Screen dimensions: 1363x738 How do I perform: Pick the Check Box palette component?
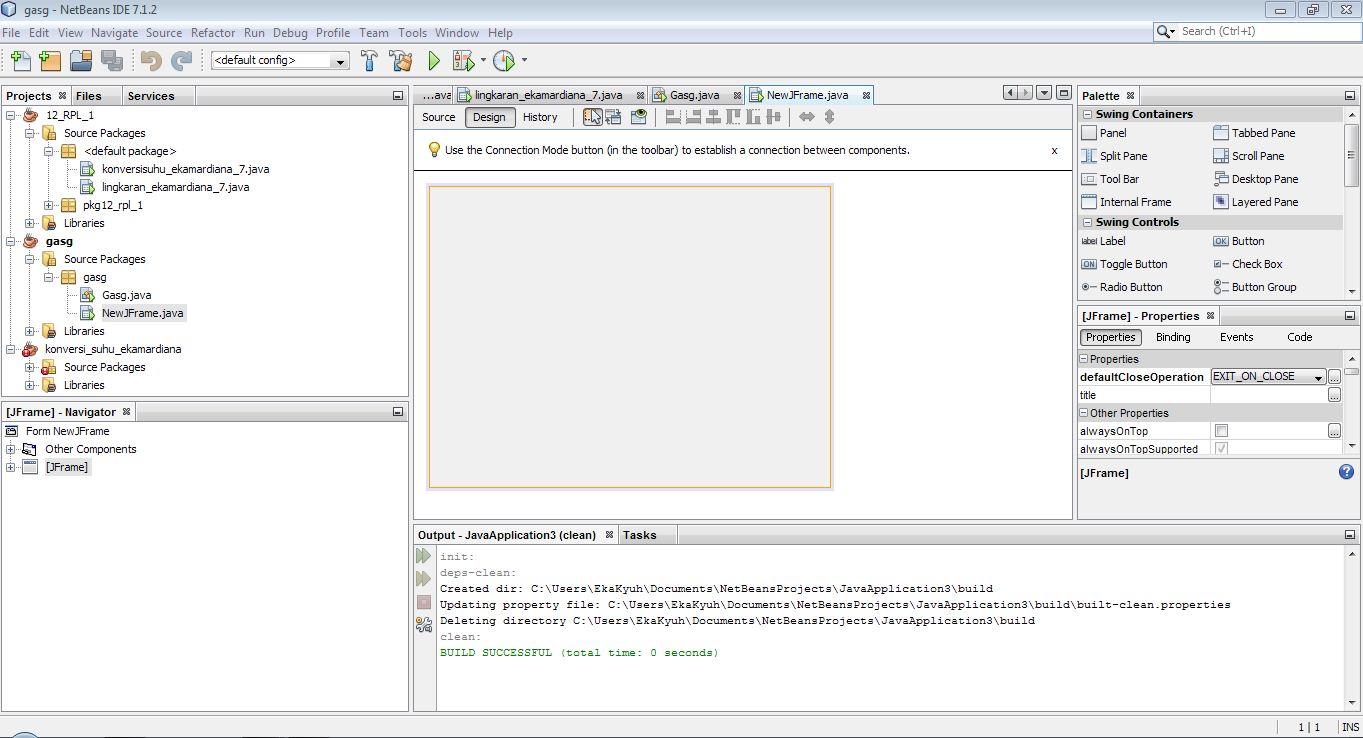pos(1248,264)
